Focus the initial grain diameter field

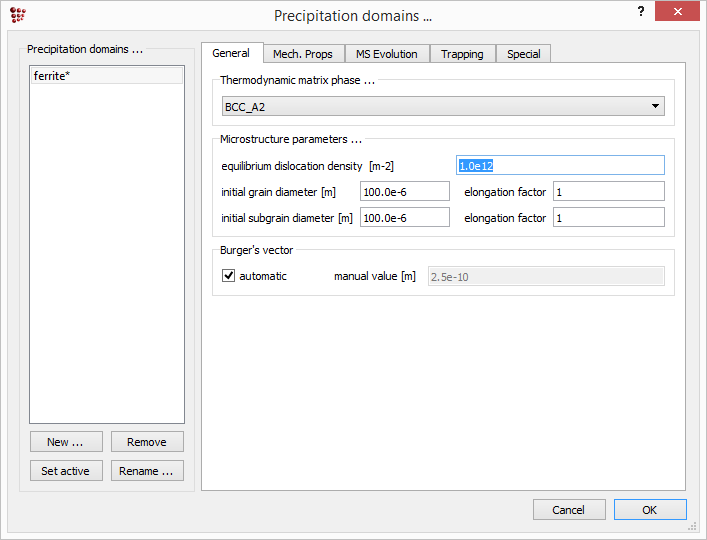point(404,191)
